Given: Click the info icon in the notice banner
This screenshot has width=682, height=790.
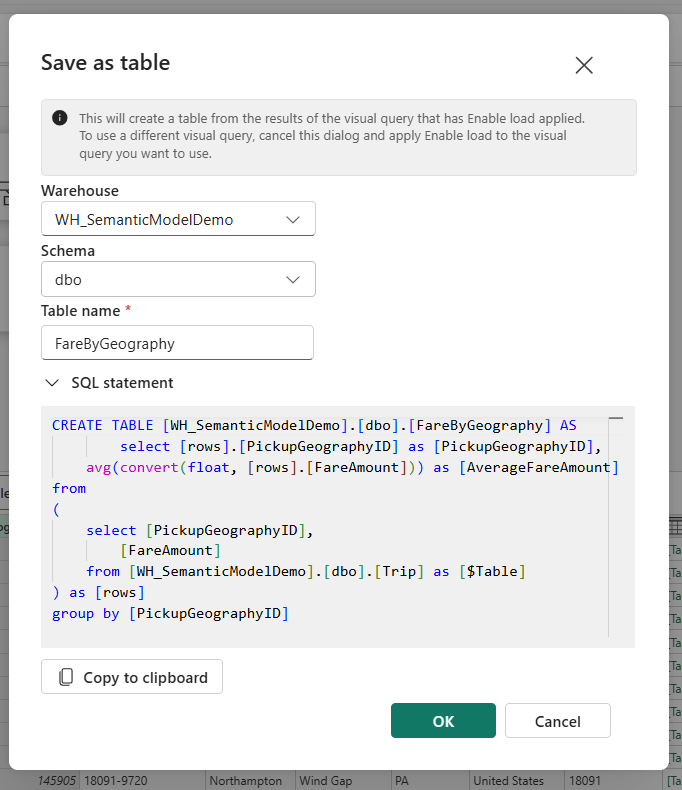Looking at the screenshot, I should [x=60, y=118].
